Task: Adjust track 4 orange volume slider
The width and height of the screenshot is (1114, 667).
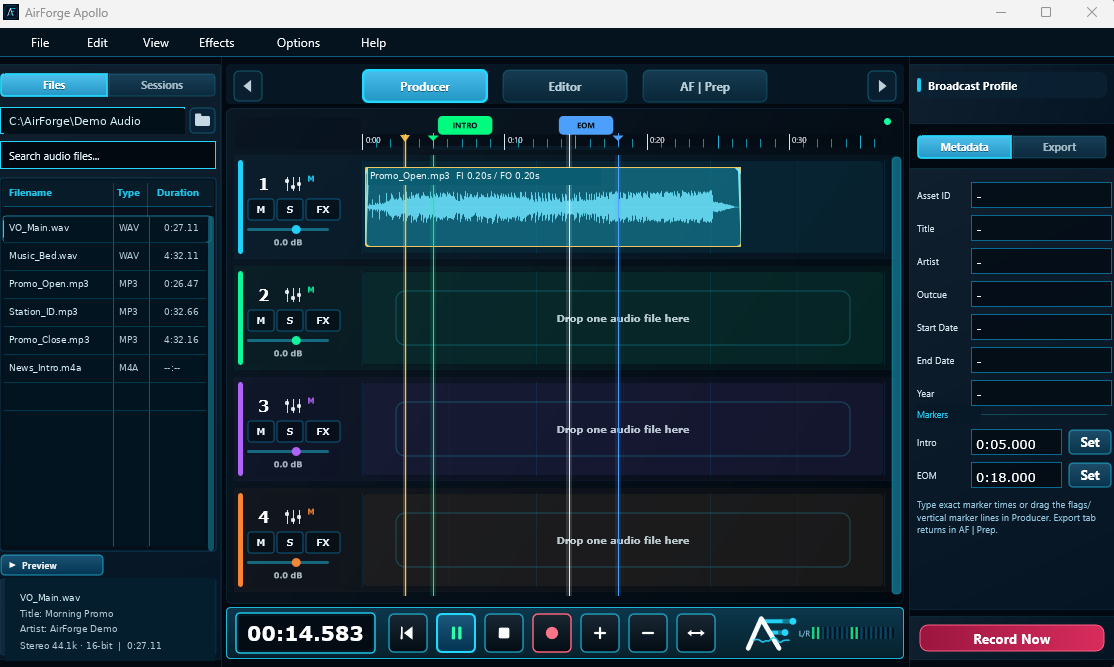Action: click(288, 562)
